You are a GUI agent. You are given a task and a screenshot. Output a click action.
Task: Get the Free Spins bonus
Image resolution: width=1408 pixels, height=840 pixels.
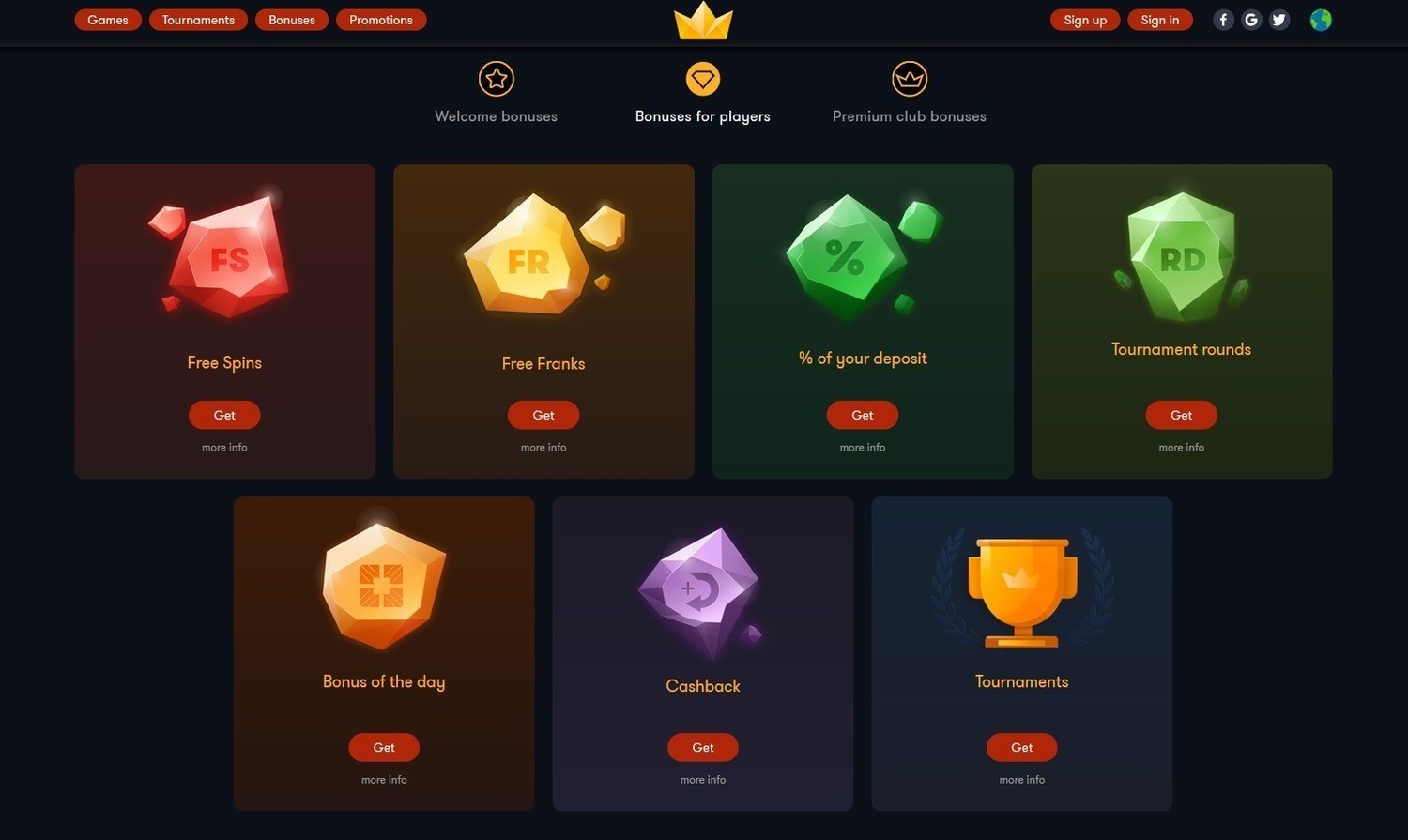click(x=224, y=415)
